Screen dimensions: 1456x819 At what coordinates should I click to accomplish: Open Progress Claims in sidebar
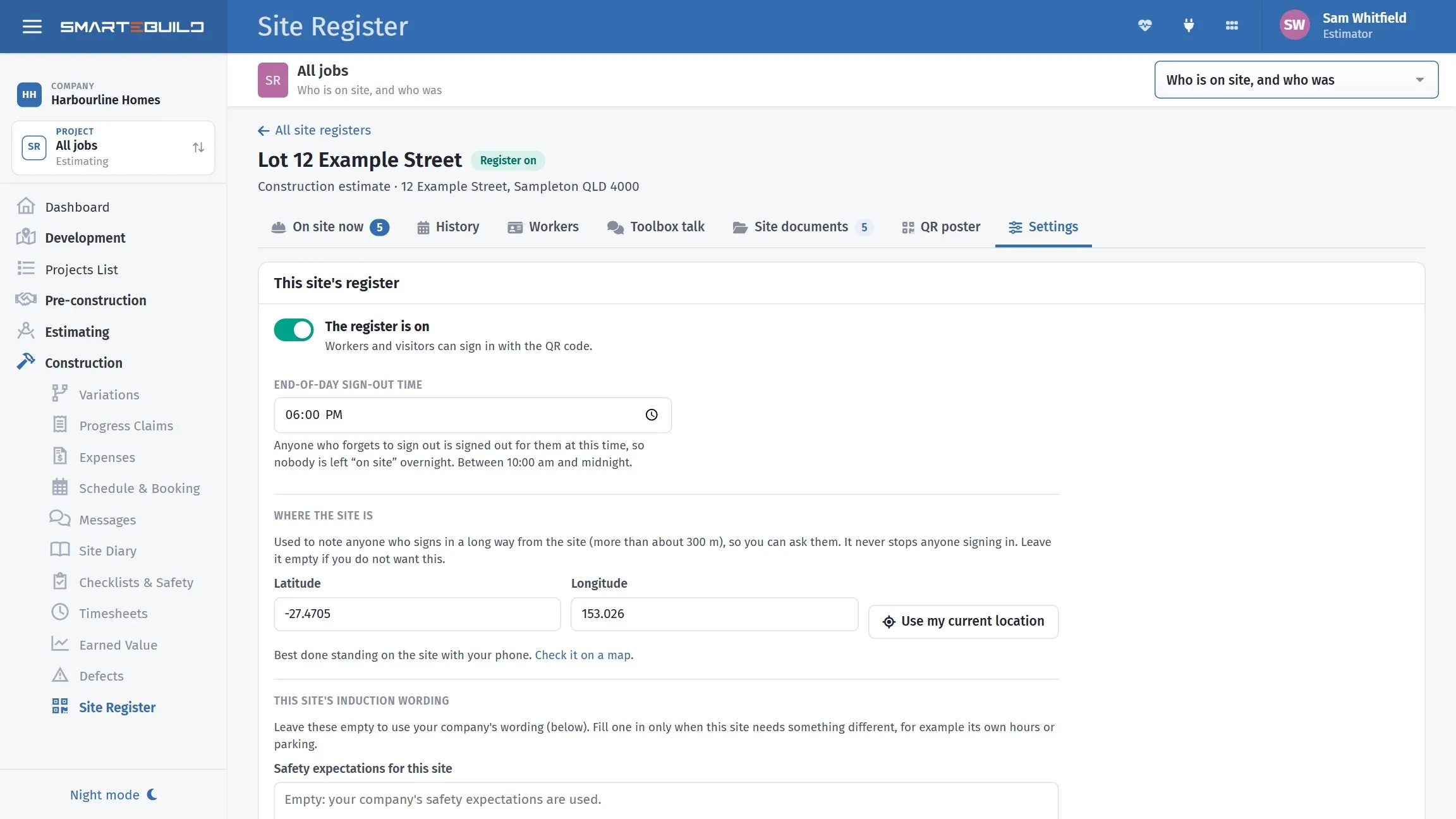tap(126, 425)
